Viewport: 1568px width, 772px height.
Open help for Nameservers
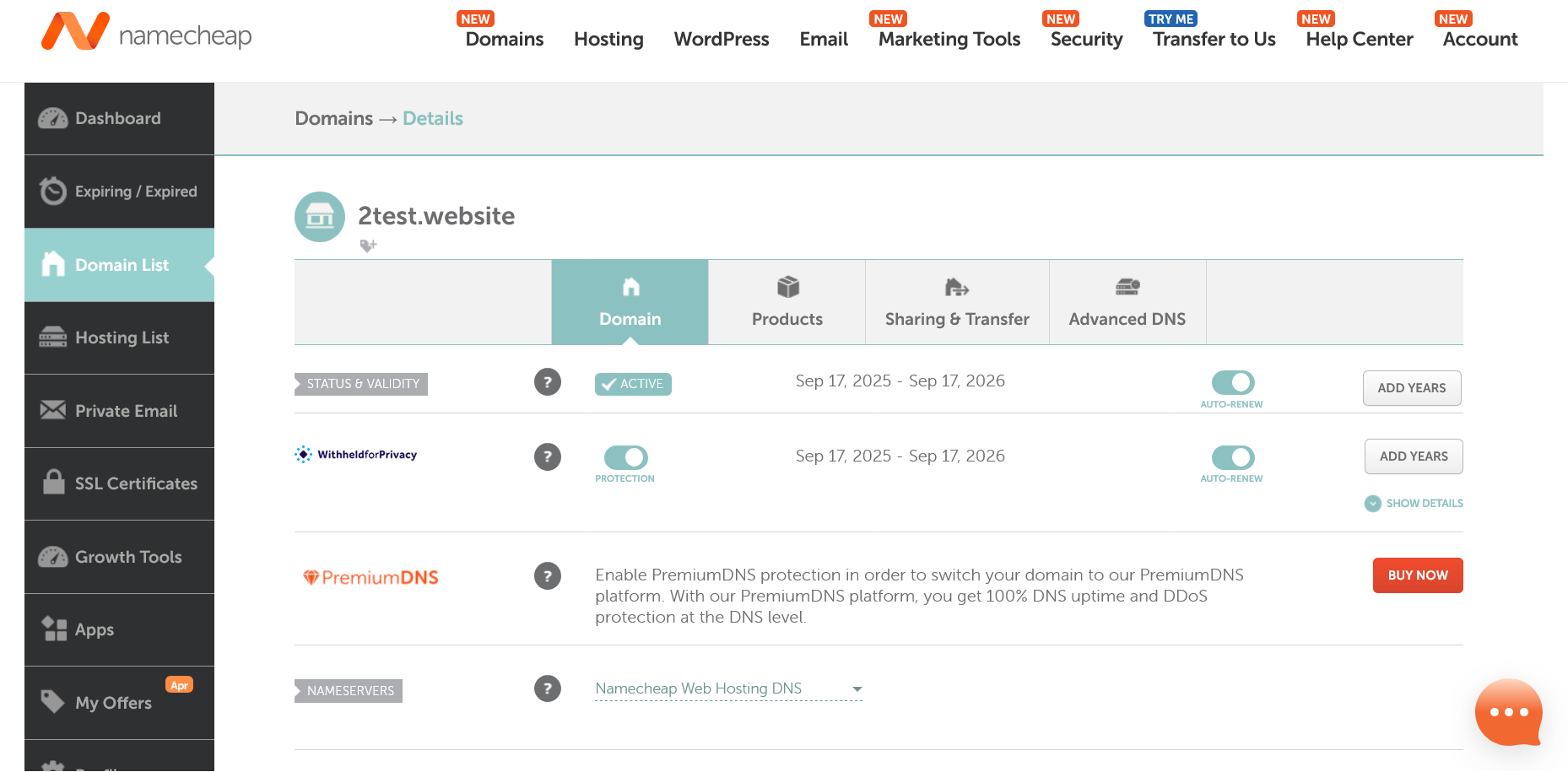coord(548,688)
